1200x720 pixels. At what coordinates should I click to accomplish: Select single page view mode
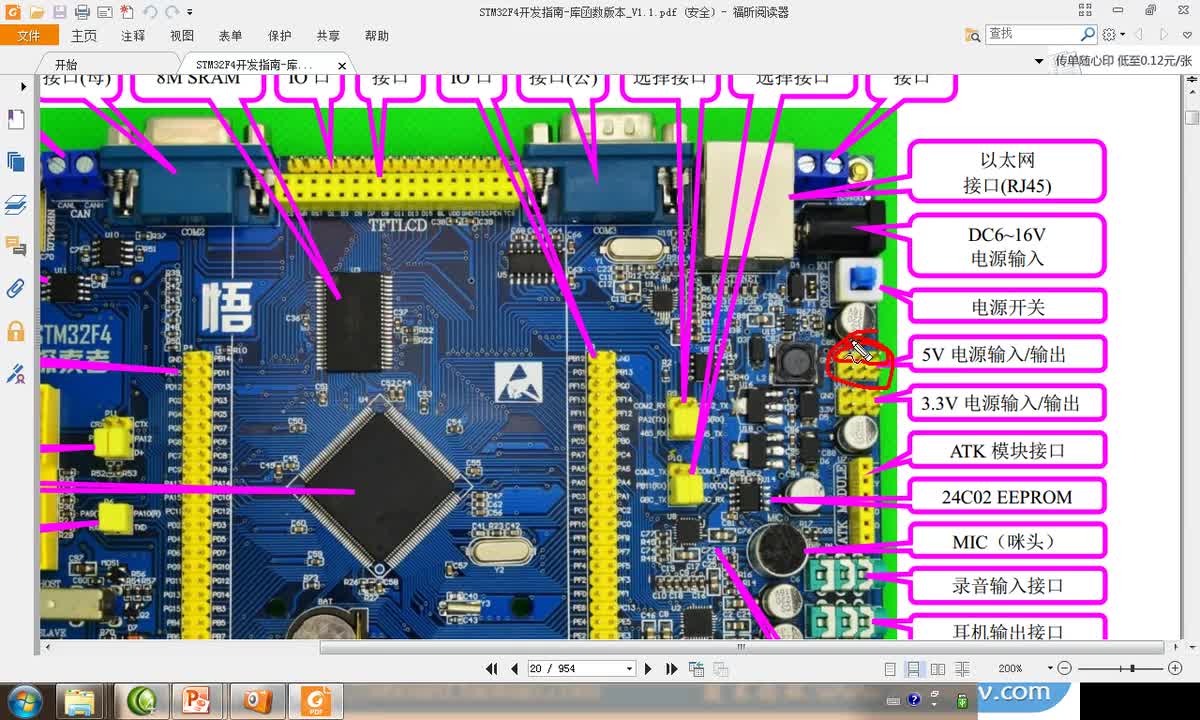(891, 669)
